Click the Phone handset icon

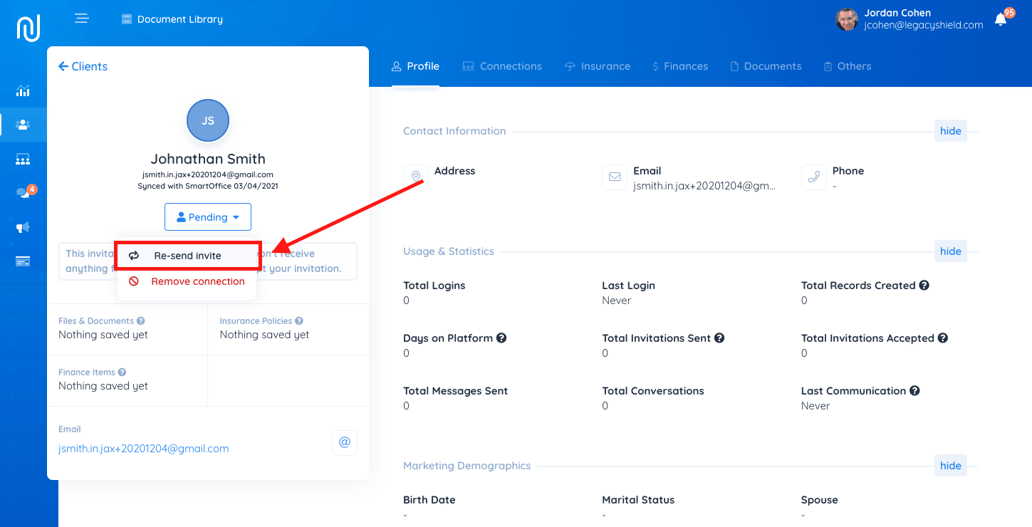[813, 177]
